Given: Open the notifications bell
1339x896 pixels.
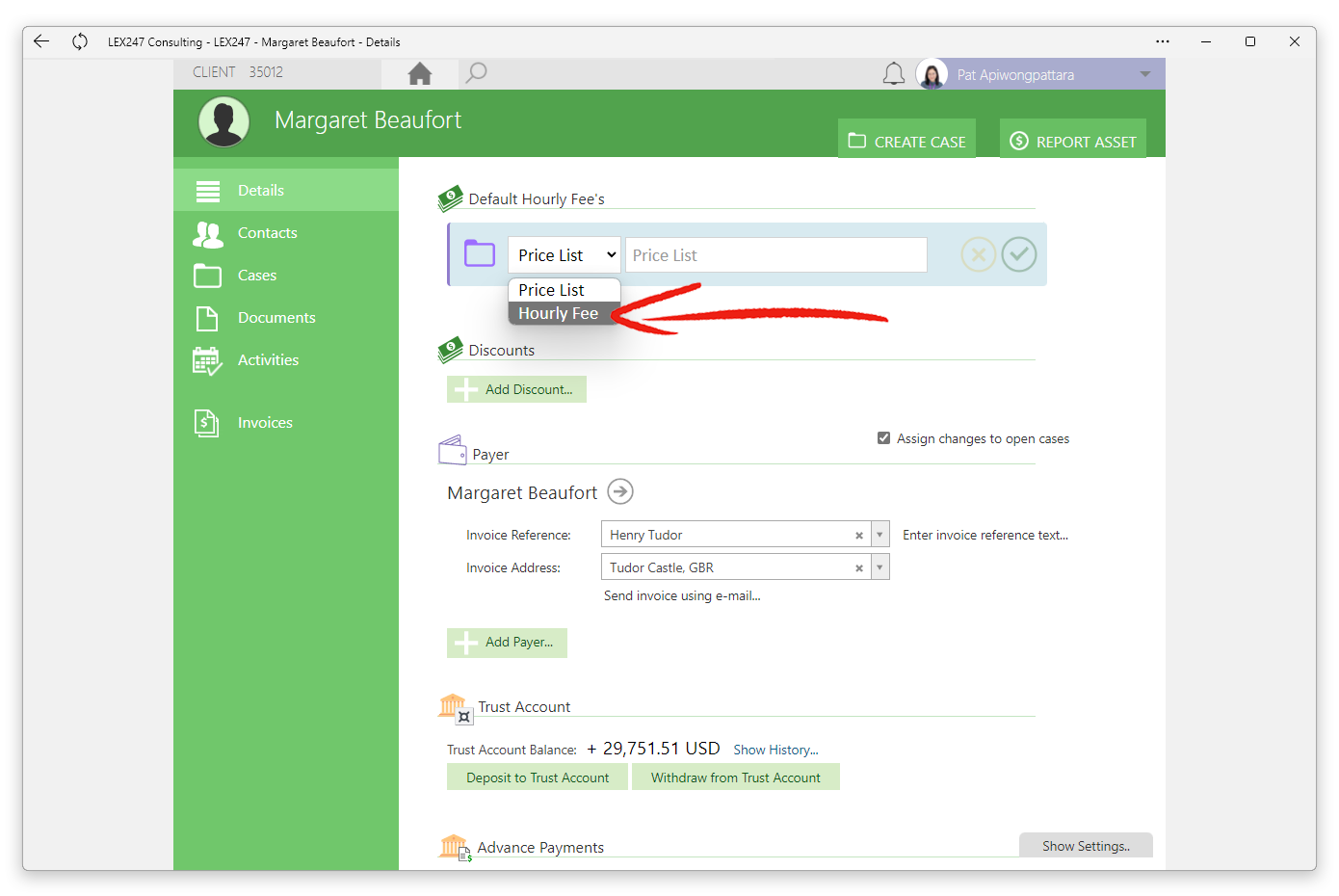Looking at the screenshot, I should click(894, 74).
